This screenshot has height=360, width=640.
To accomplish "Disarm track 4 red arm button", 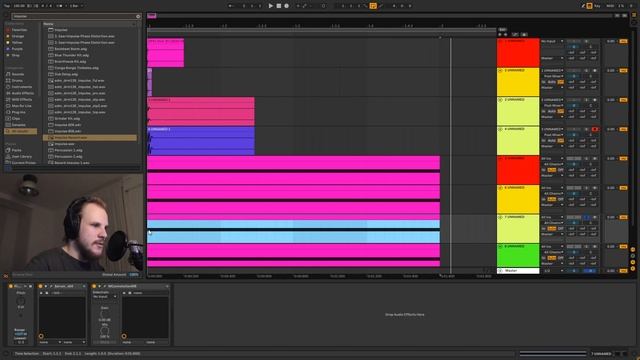I will [x=595, y=129].
